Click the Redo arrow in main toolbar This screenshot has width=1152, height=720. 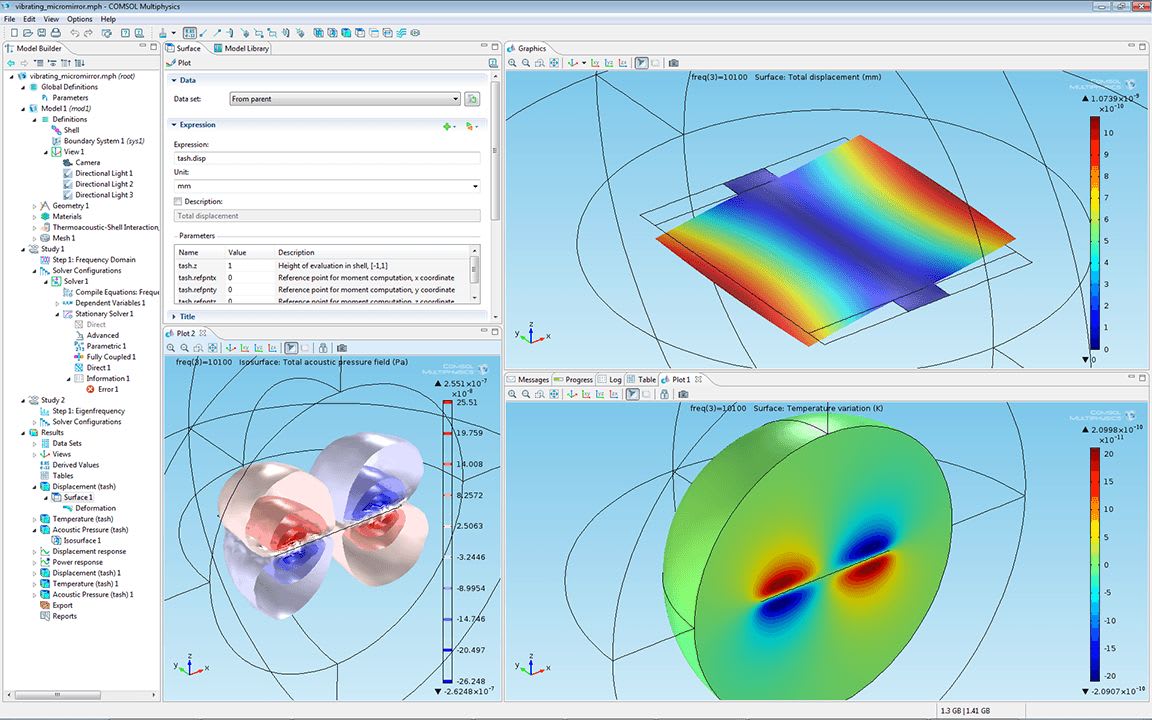click(x=88, y=33)
